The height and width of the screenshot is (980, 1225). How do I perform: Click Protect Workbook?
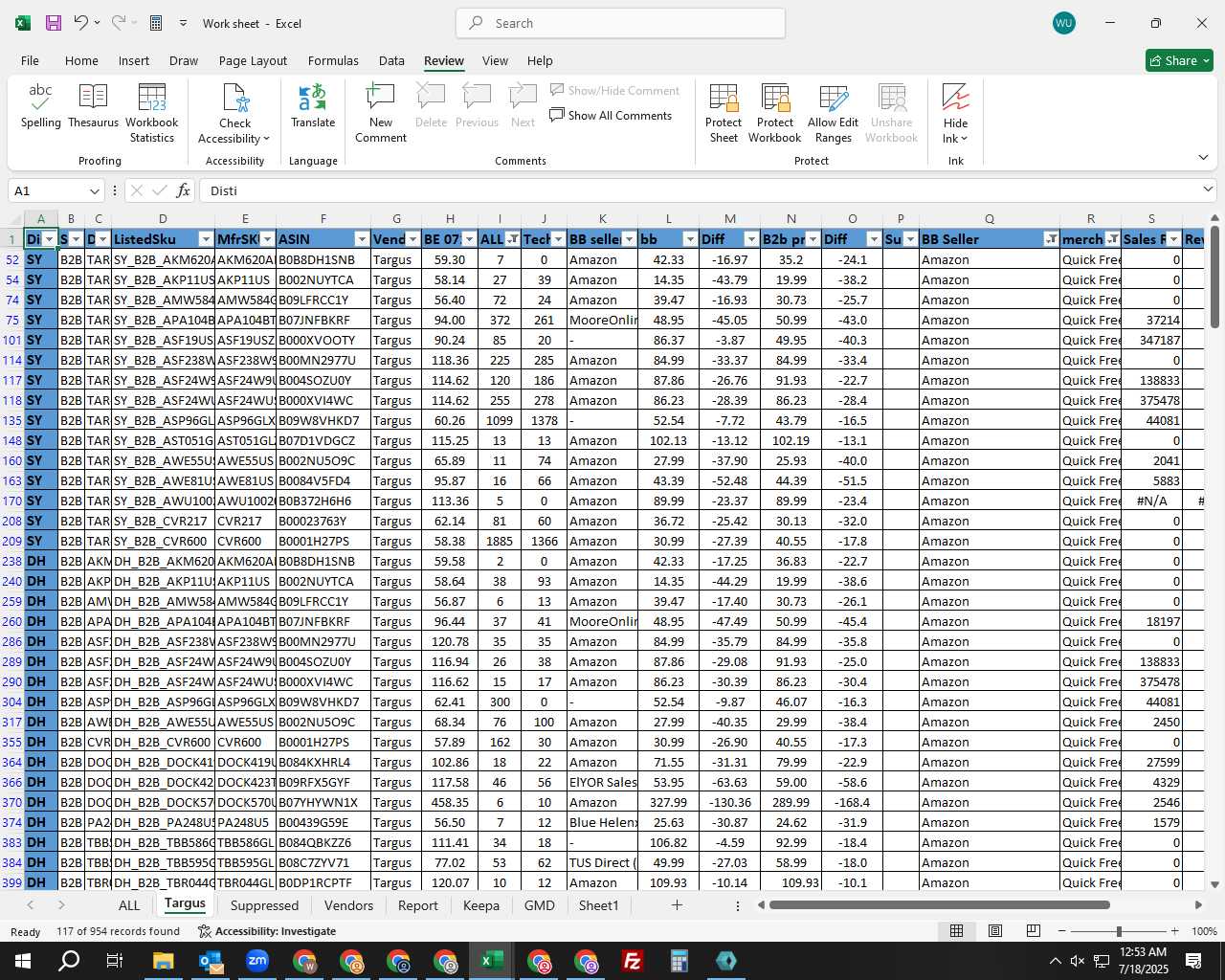[x=774, y=114]
